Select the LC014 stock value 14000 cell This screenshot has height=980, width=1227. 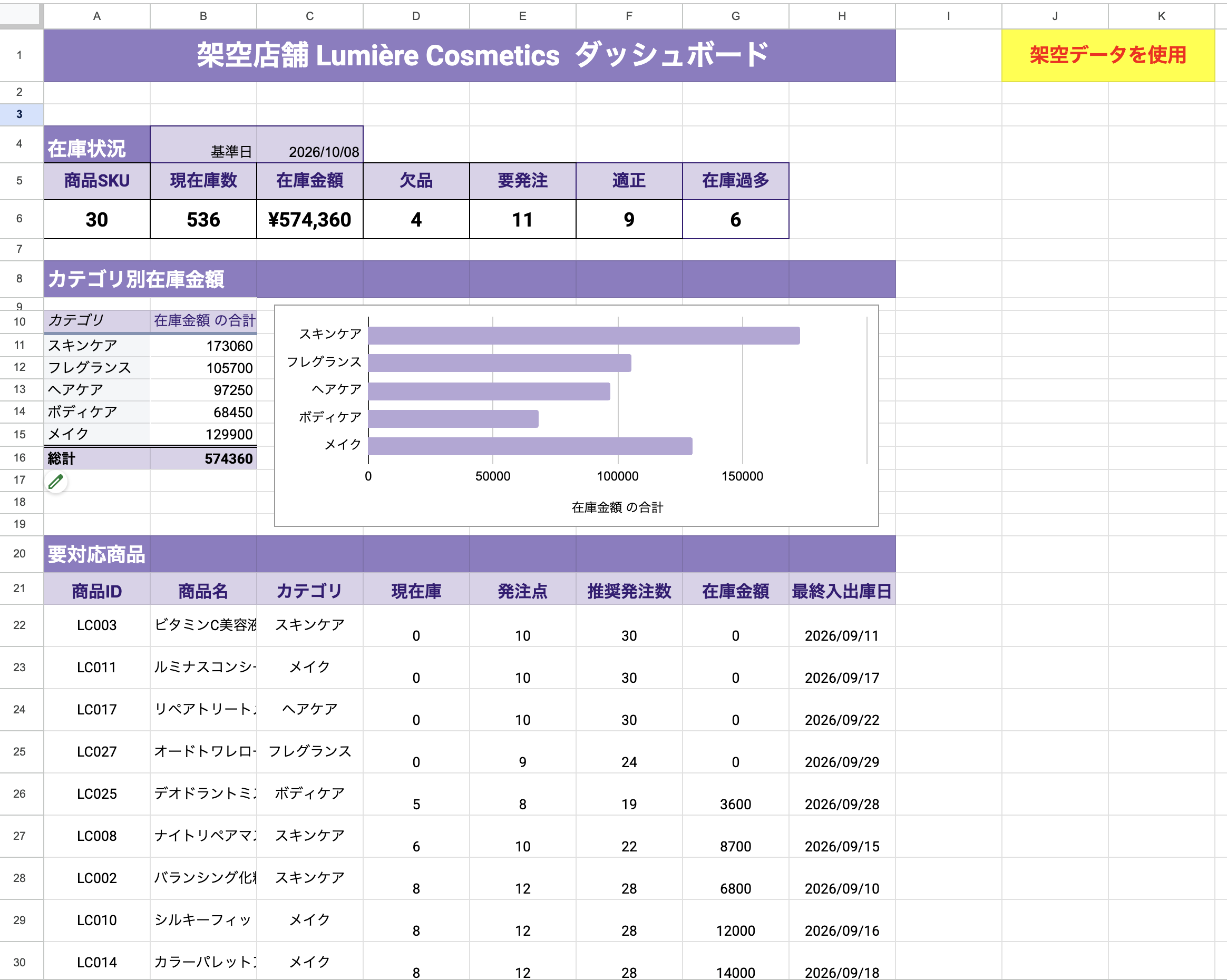pyautogui.click(x=735, y=961)
